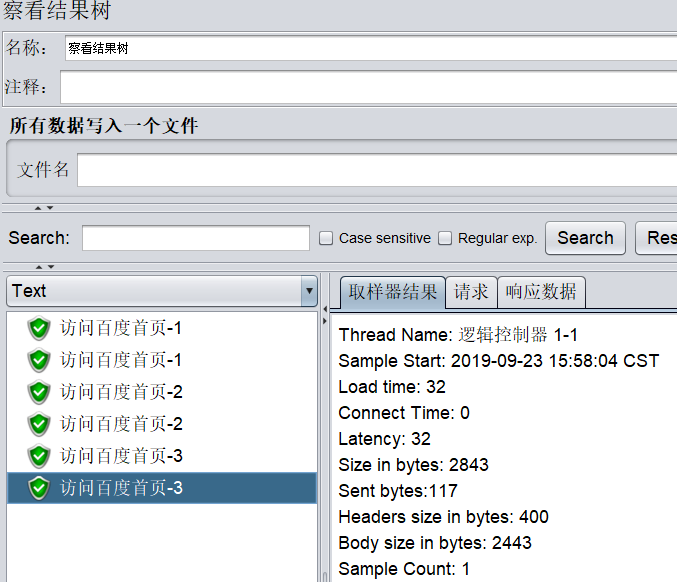Click the Sample Count: 1 line

click(x=404, y=569)
